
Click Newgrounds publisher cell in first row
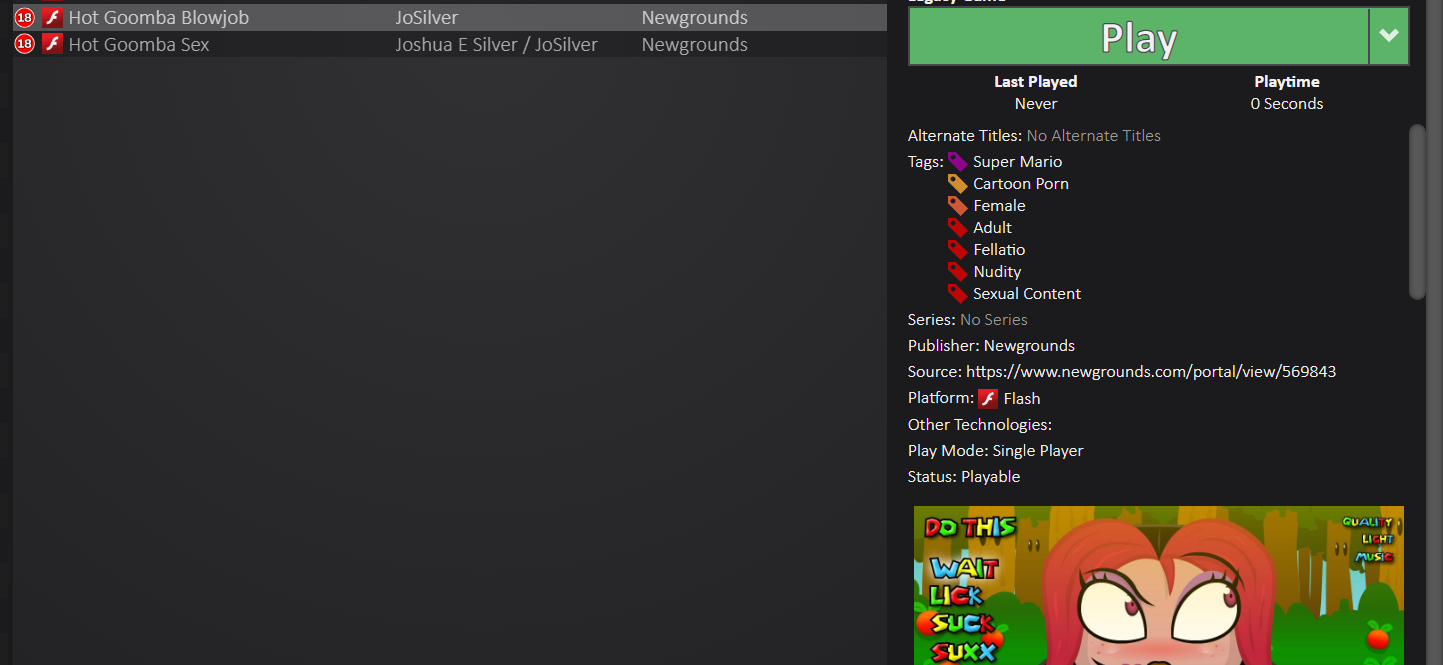point(694,18)
